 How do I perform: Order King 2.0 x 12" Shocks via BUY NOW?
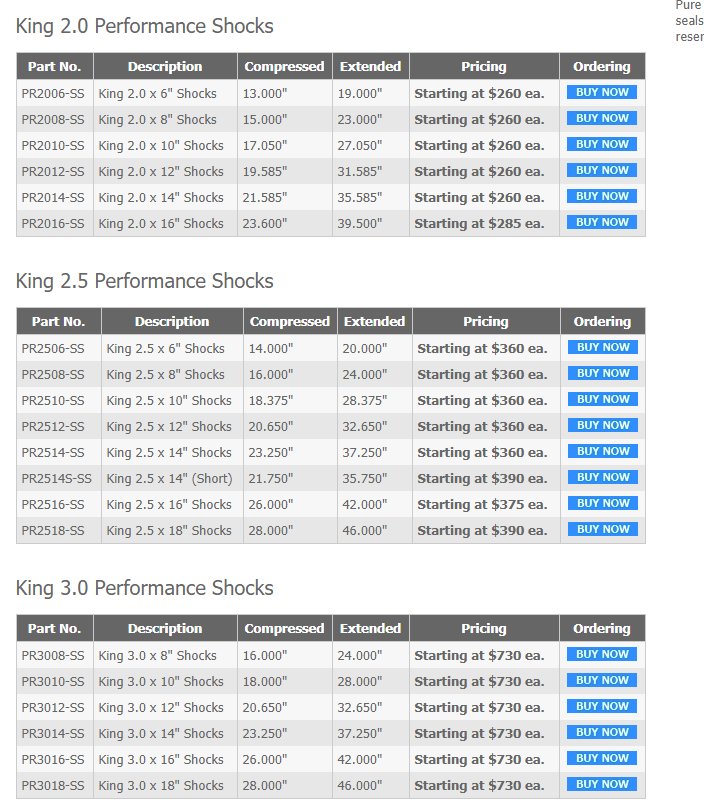point(602,170)
